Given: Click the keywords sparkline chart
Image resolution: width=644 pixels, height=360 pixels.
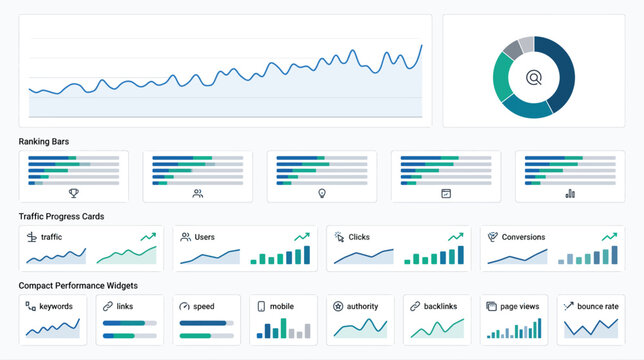Looking at the screenshot, I should click(53, 328).
